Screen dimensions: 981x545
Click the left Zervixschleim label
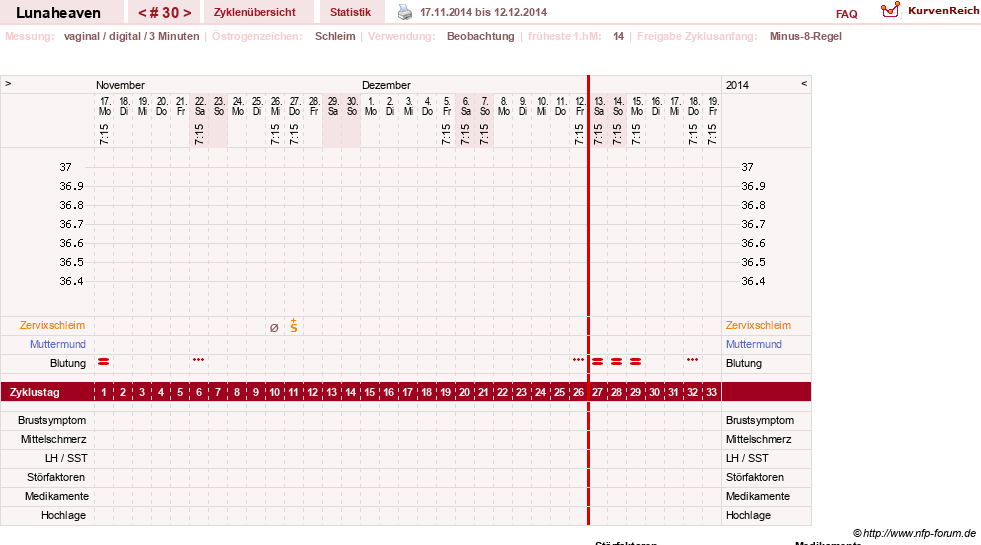point(52,325)
